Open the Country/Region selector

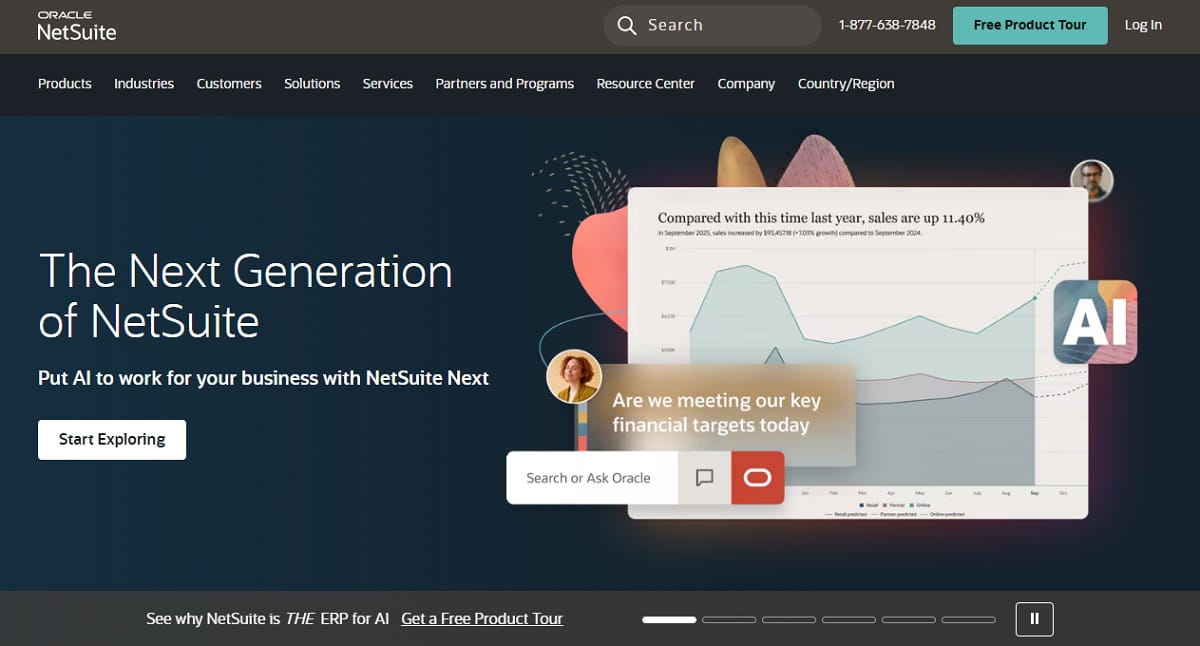pos(846,84)
